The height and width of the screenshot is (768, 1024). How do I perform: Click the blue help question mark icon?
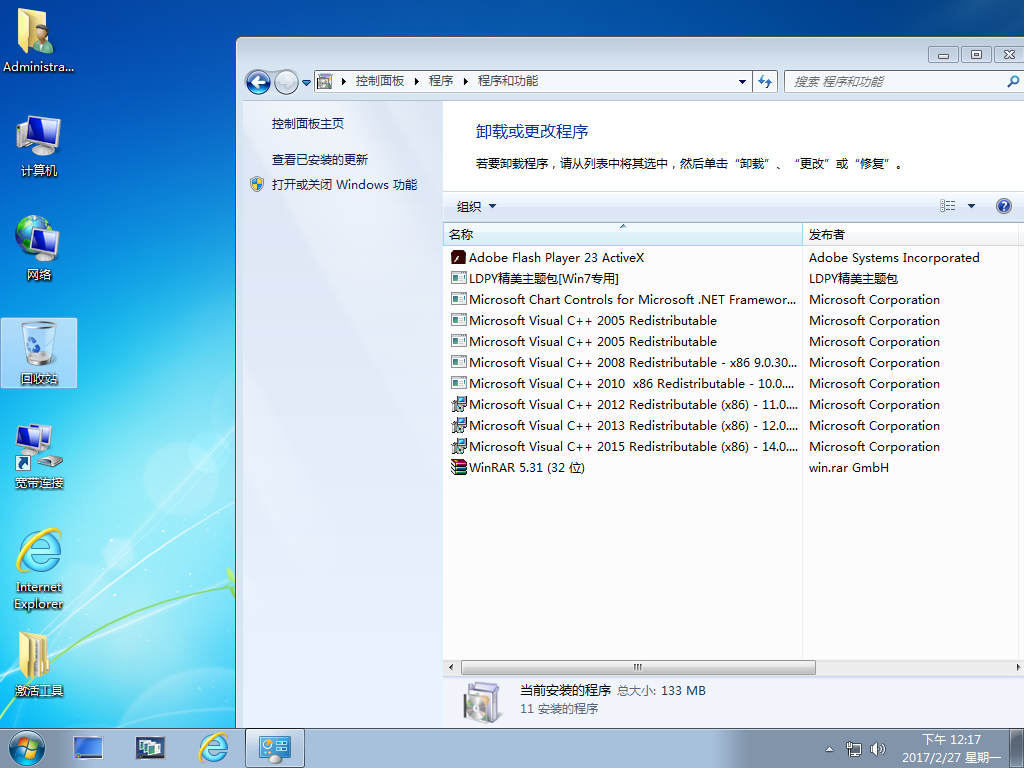coord(1004,206)
